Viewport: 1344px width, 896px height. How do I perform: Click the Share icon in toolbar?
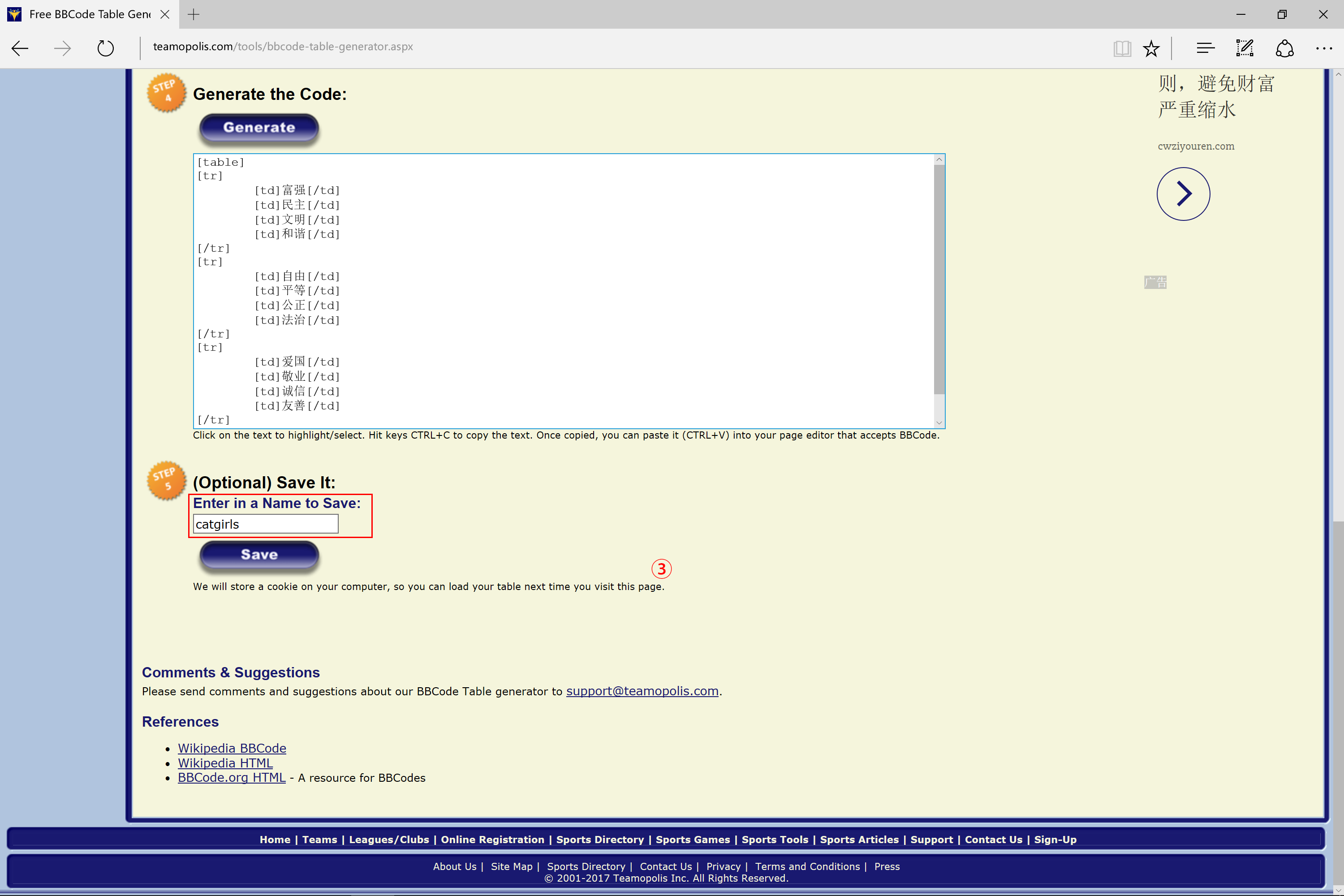(1284, 48)
